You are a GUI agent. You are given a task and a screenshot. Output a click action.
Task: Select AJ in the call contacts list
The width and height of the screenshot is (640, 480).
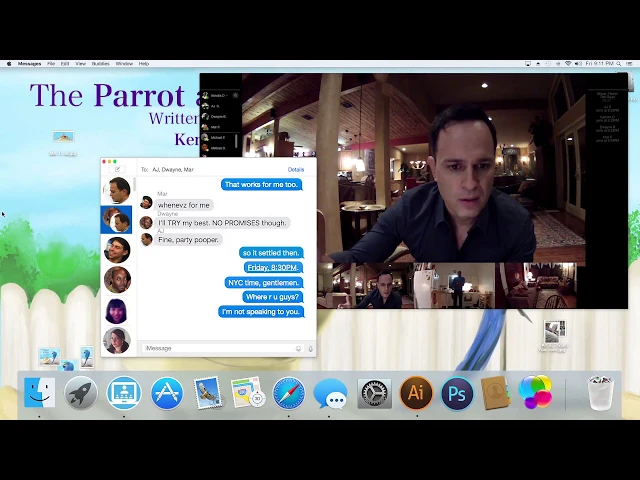(x=212, y=106)
